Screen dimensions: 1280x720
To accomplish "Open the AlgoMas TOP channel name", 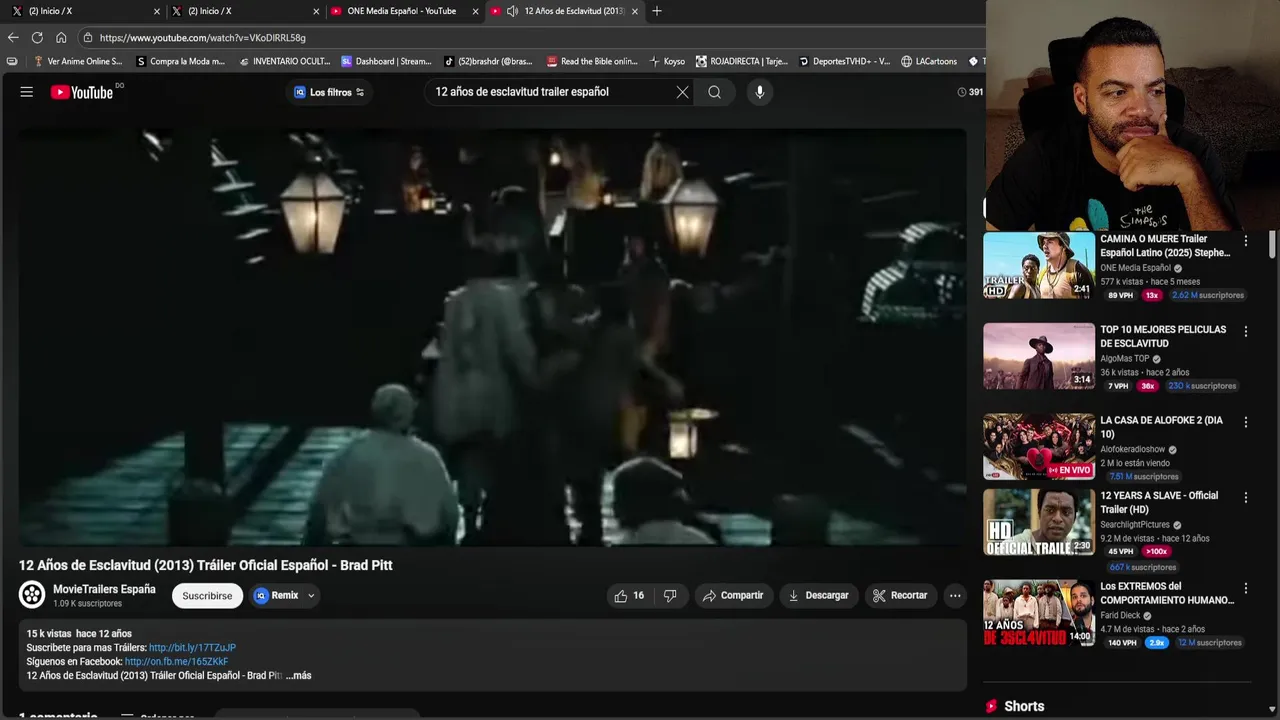I will tap(1125, 359).
